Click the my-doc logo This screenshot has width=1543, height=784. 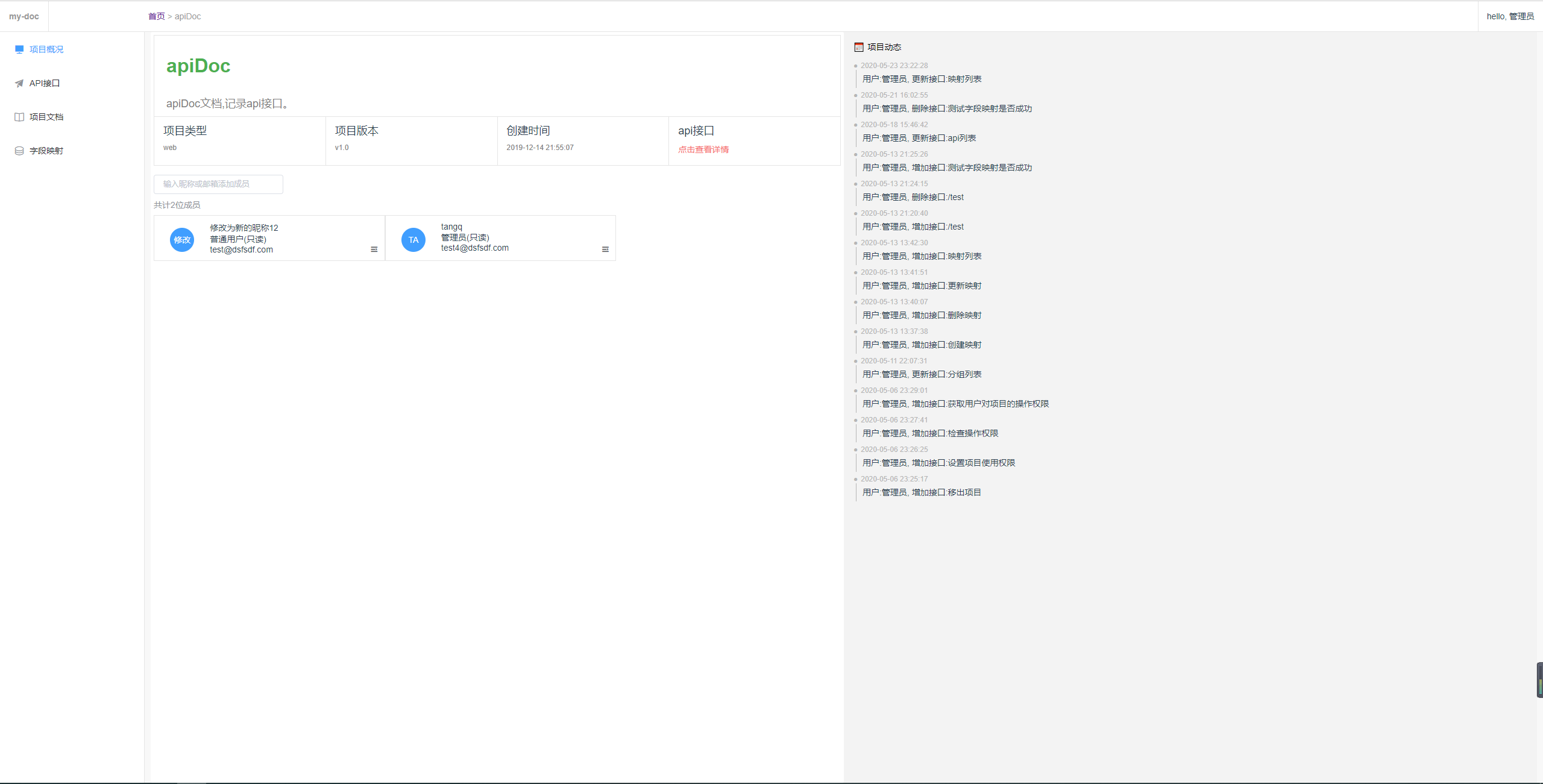click(24, 16)
